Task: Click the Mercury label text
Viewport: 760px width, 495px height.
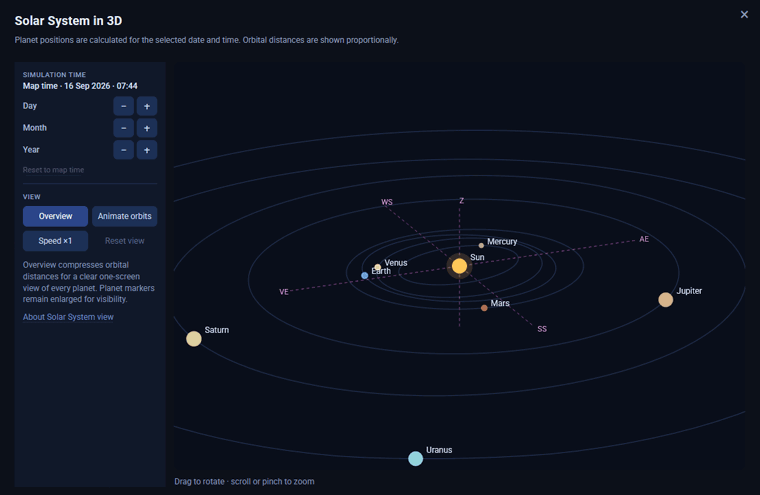Action: tap(502, 241)
